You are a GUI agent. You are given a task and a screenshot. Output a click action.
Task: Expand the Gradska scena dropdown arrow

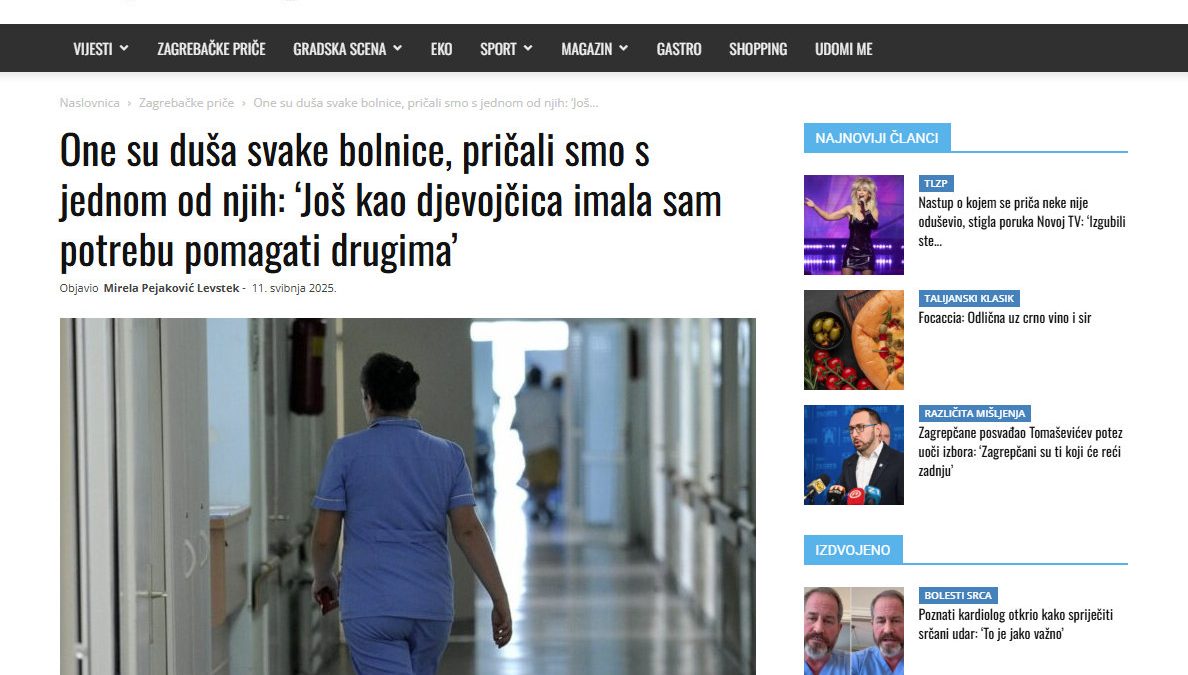pyautogui.click(x=397, y=48)
